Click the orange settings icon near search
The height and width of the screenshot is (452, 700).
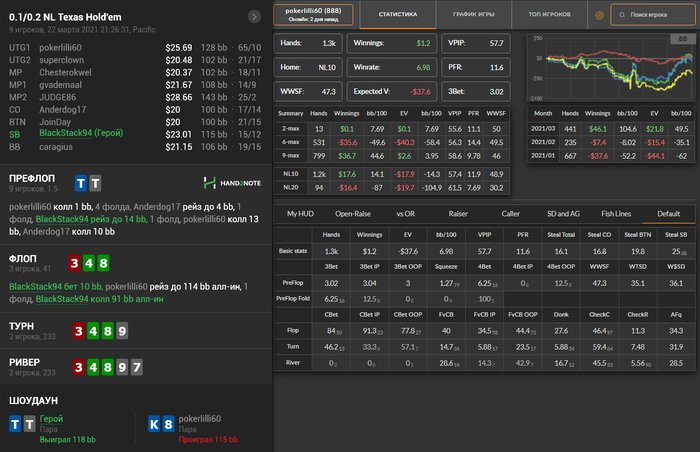pyautogui.click(x=599, y=16)
